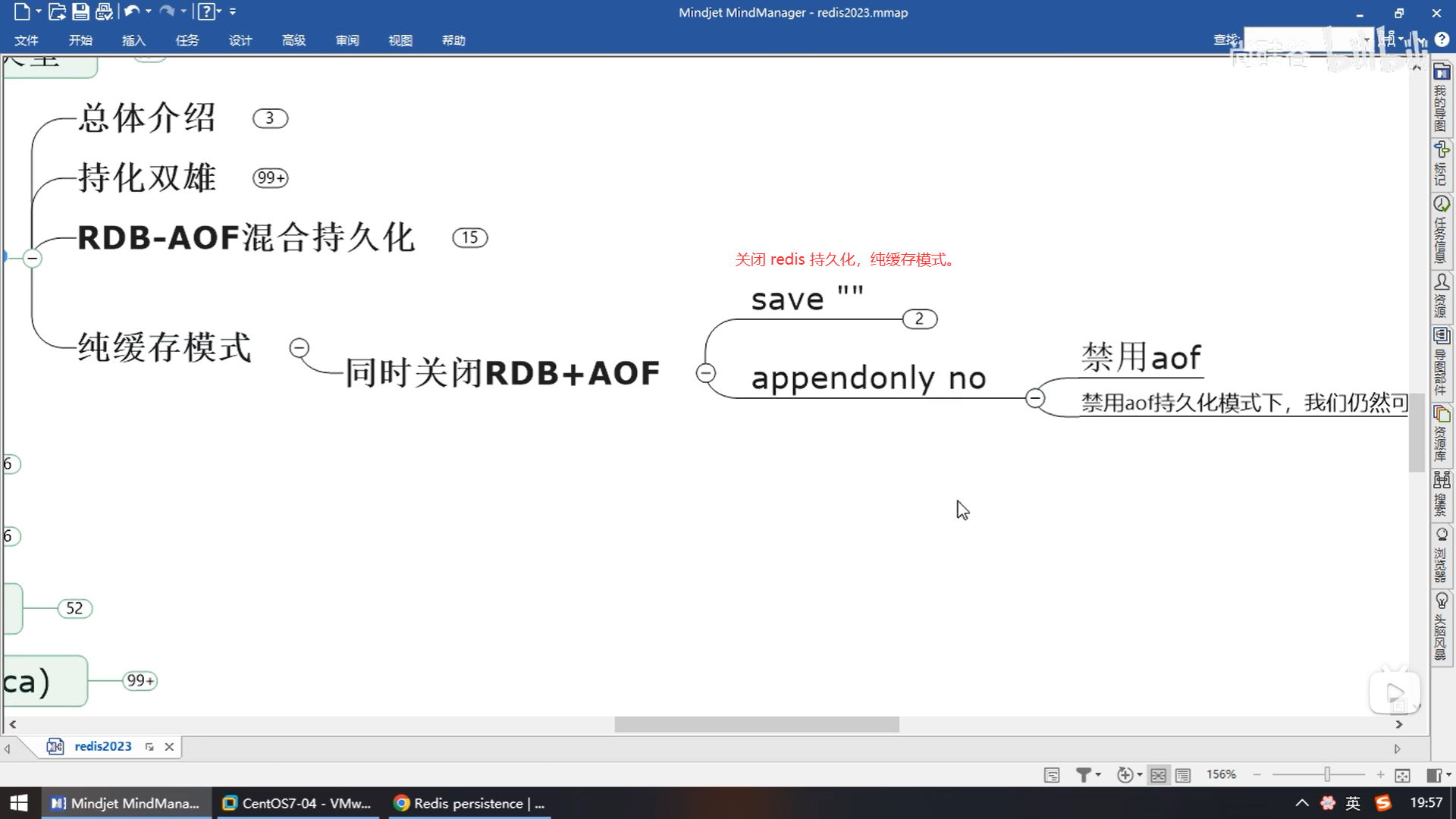Viewport: 1456px width, 819px height.
Task: Open the new document dropdown arrow
Action: point(39,11)
